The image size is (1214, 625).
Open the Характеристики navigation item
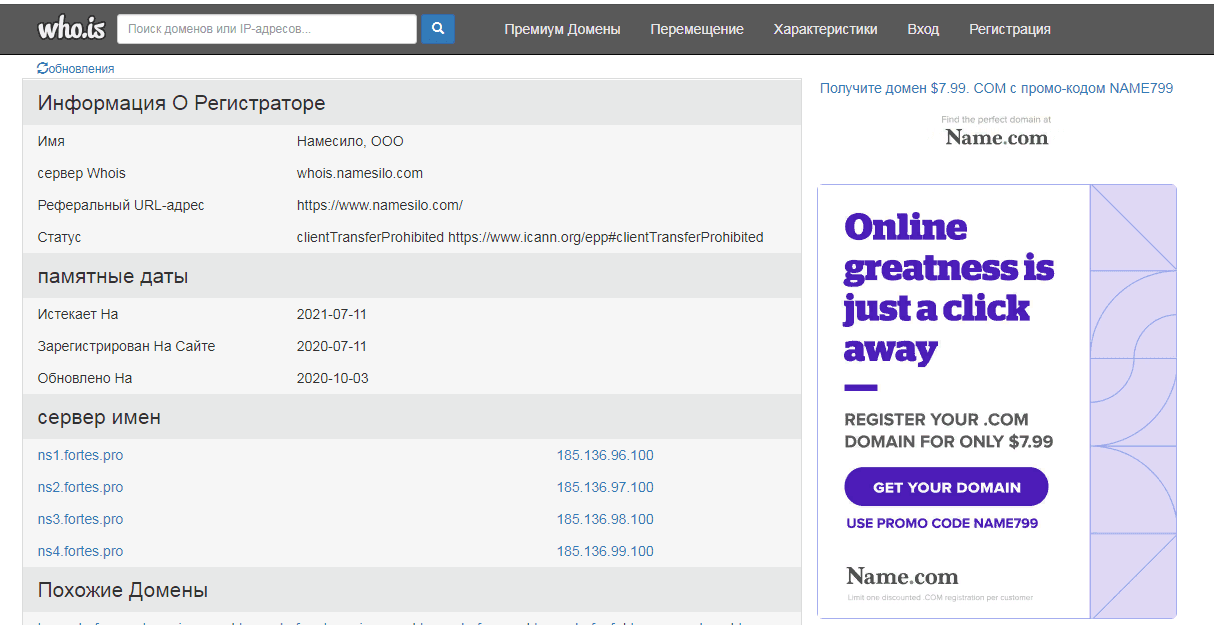click(x=825, y=29)
